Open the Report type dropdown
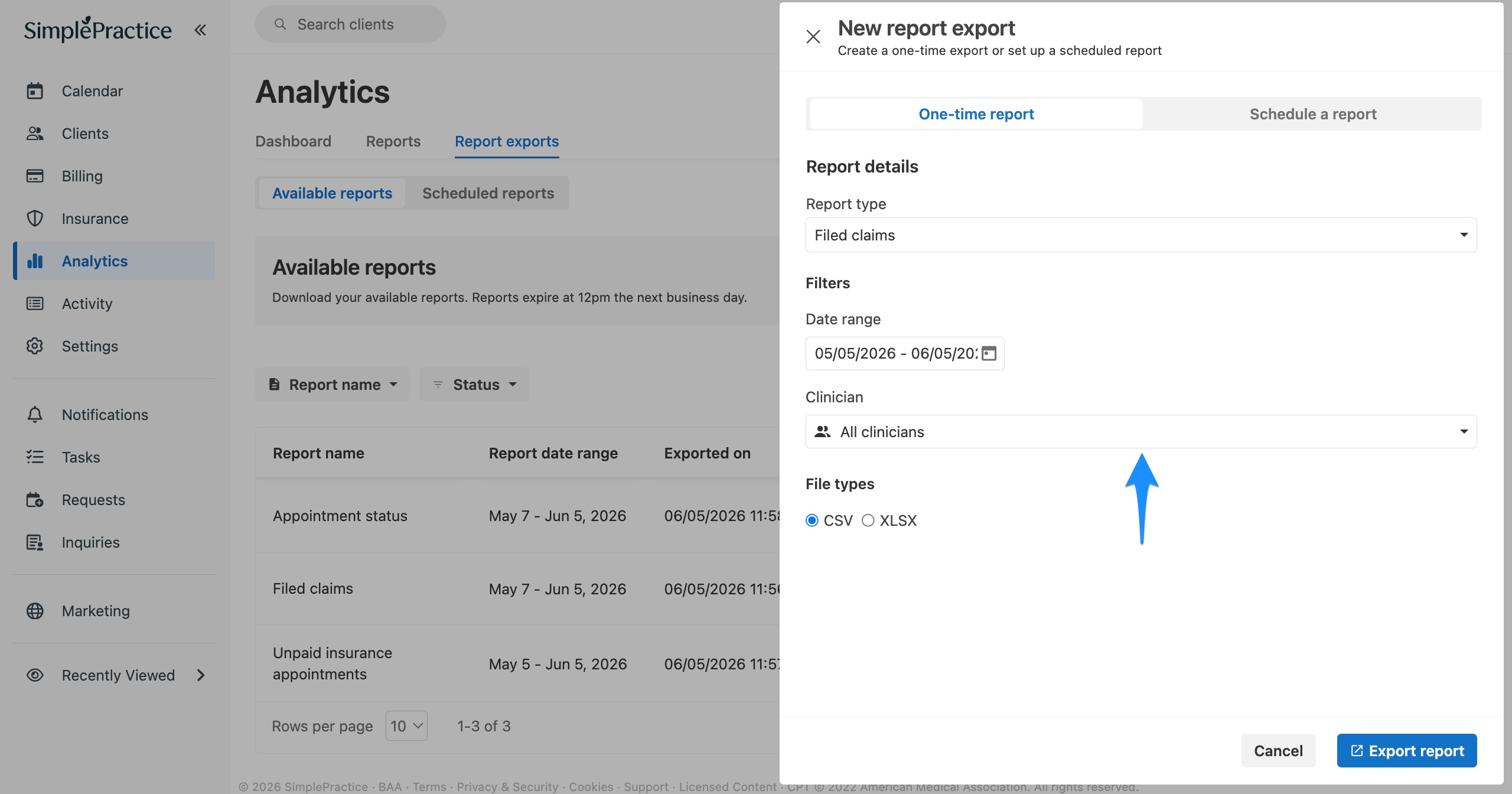The height and width of the screenshot is (794, 1512). (x=1141, y=235)
